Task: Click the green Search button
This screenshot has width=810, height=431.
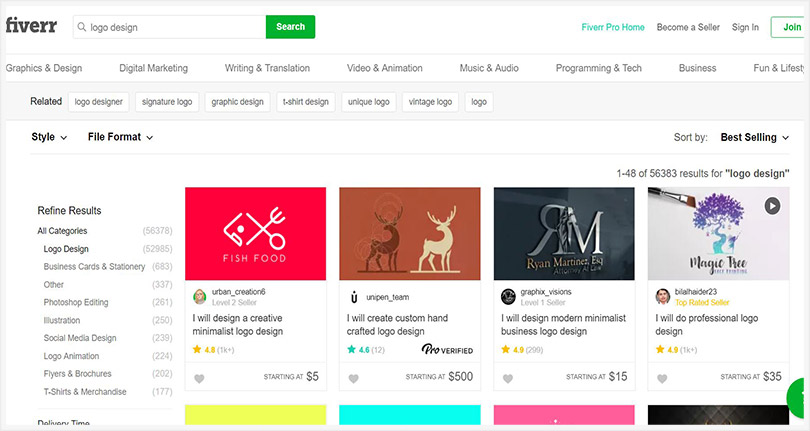Action: point(290,27)
